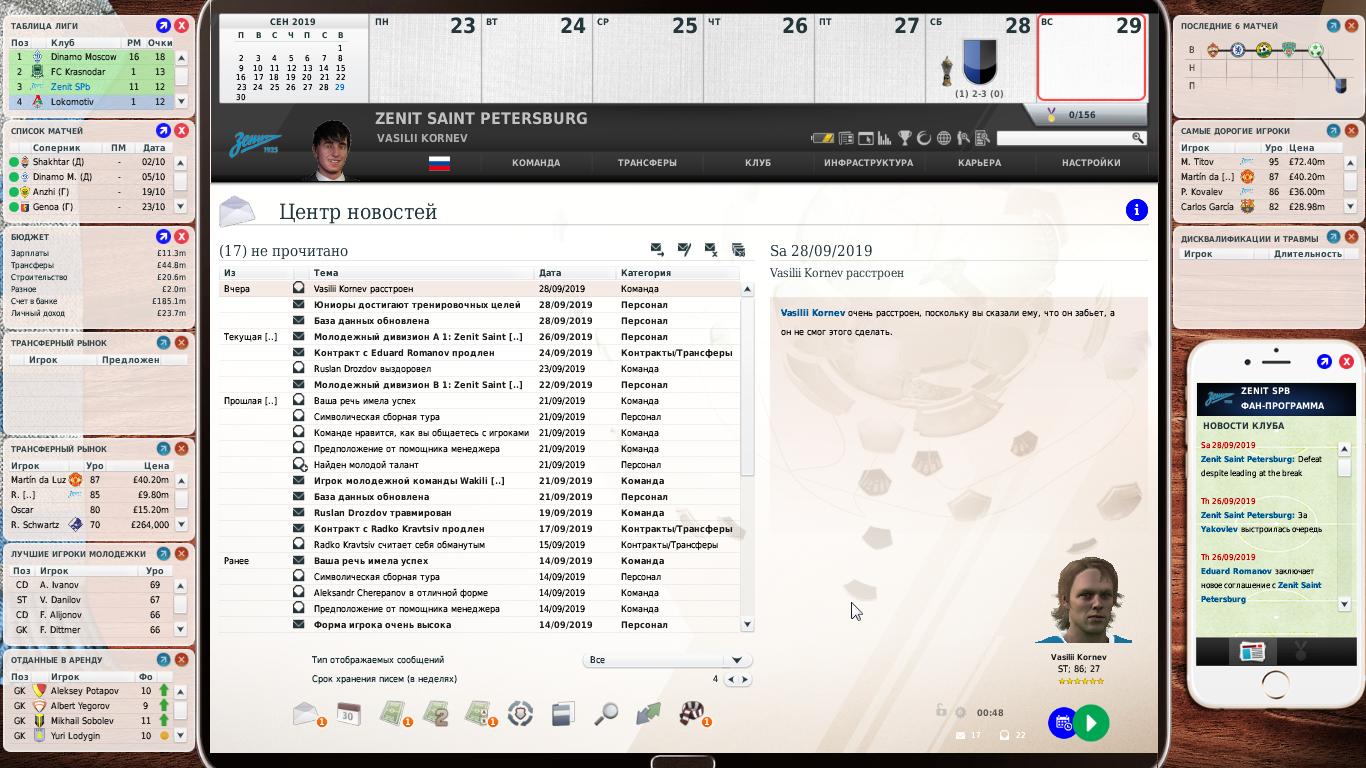Screen dimensions: 1366x768
Task: Open the trophy competitions icon
Action: (905, 138)
